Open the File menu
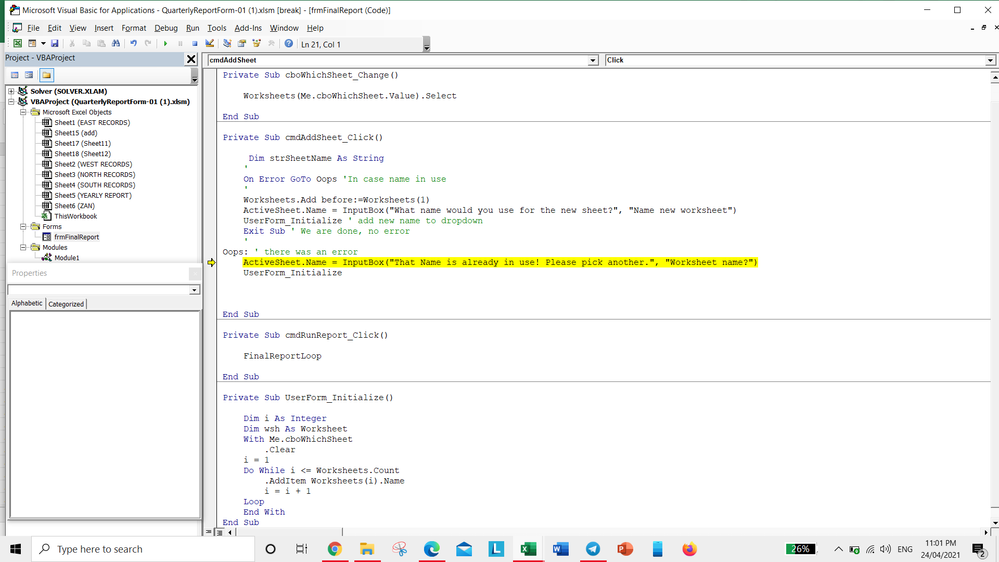The image size is (999, 562). [x=33, y=28]
